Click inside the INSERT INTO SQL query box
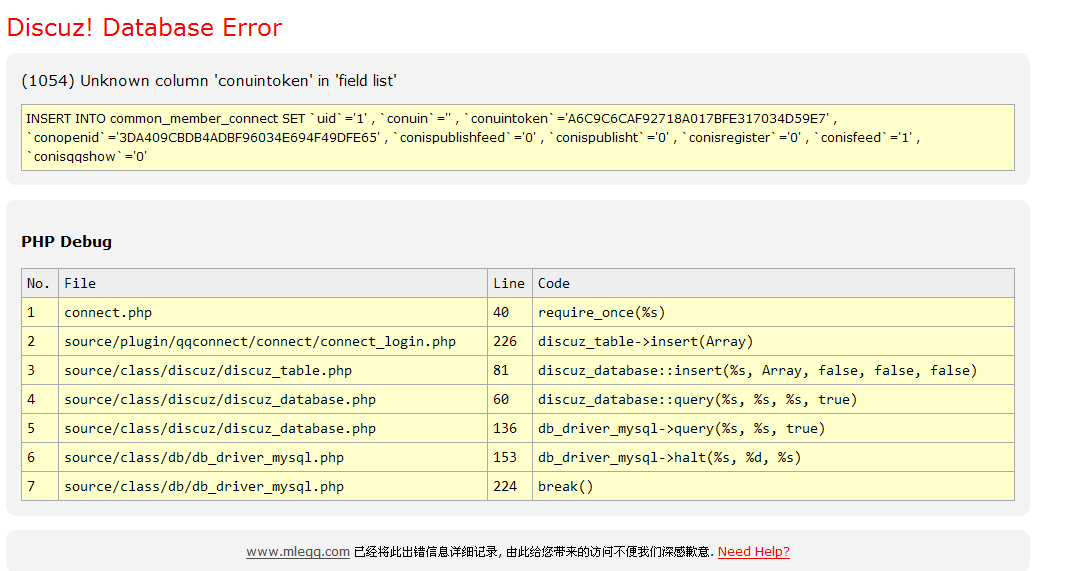 517,137
